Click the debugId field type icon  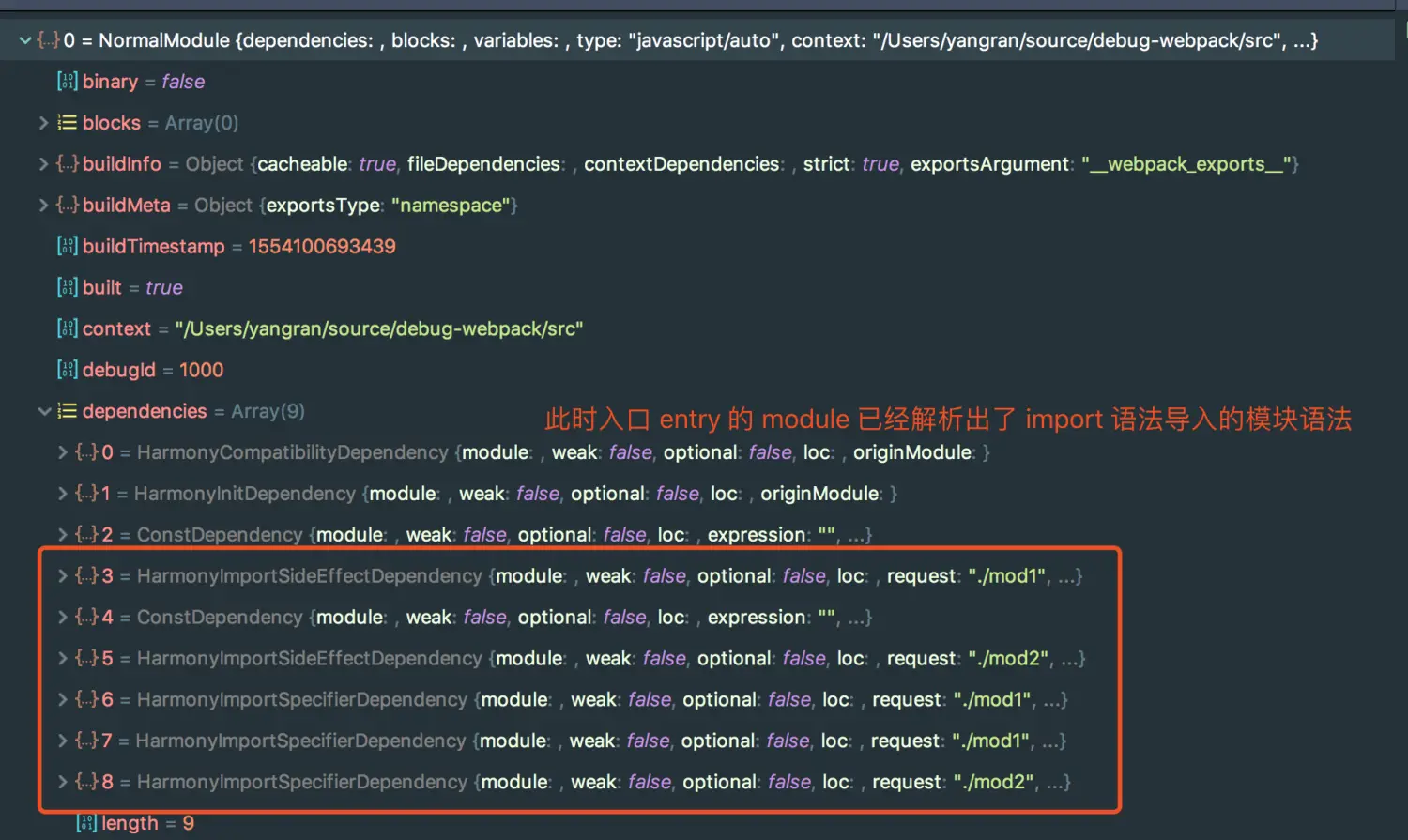(x=68, y=371)
